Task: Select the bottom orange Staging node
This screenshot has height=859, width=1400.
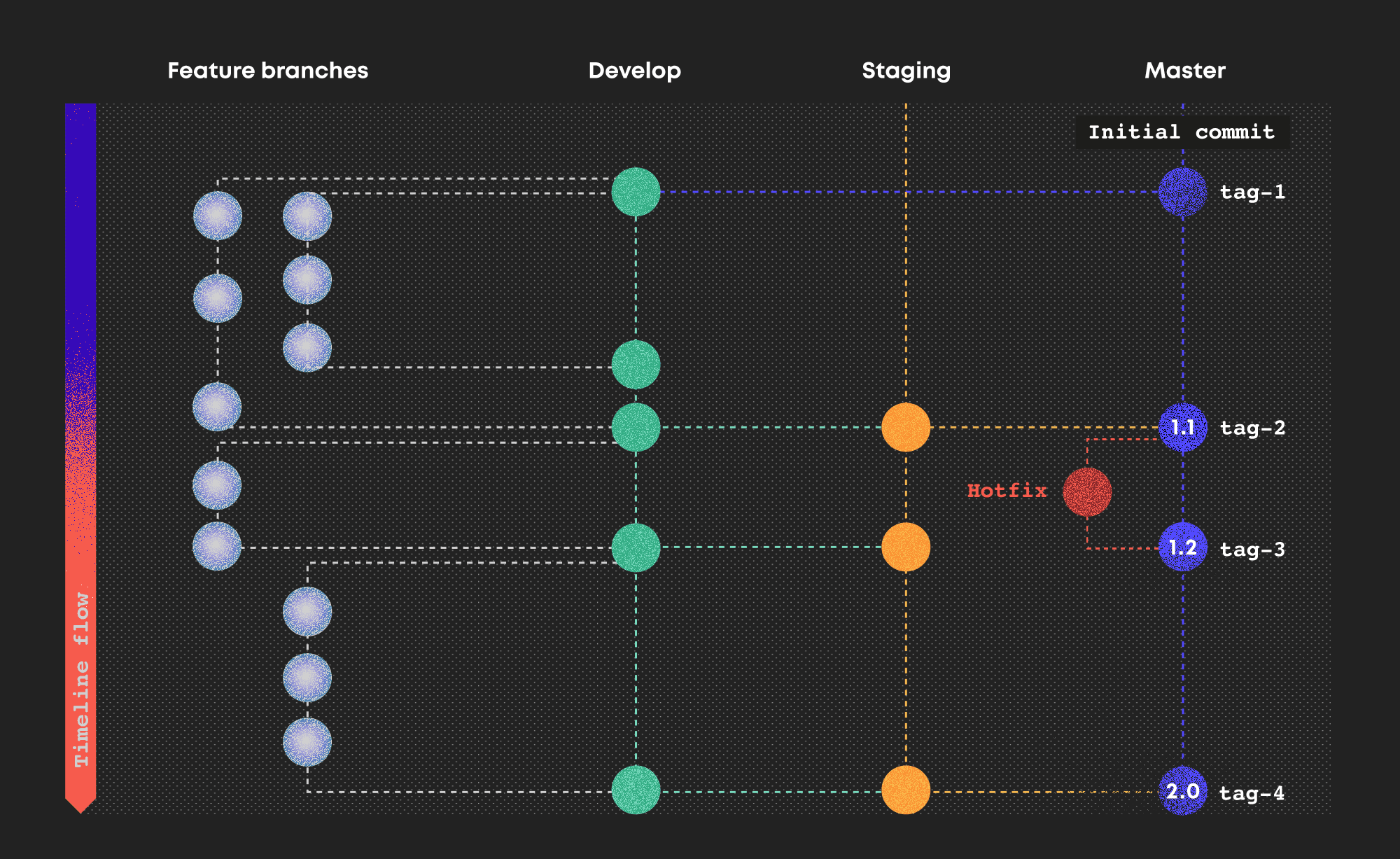Action: coord(906,790)
